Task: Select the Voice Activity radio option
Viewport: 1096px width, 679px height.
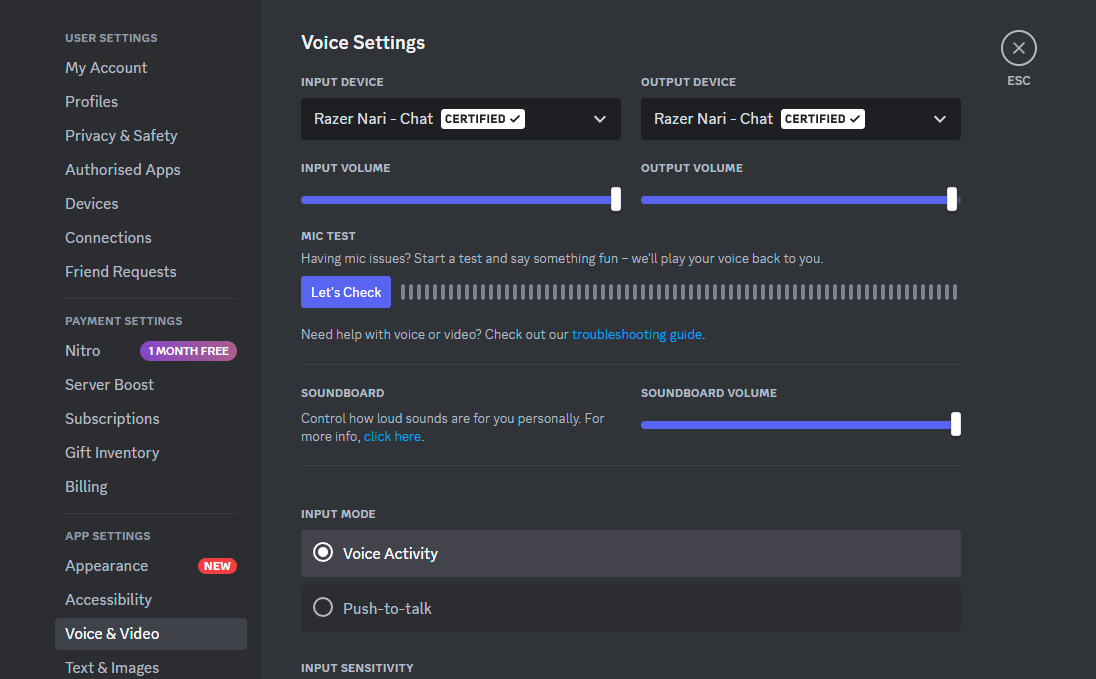Action: [x=323, y=553]
